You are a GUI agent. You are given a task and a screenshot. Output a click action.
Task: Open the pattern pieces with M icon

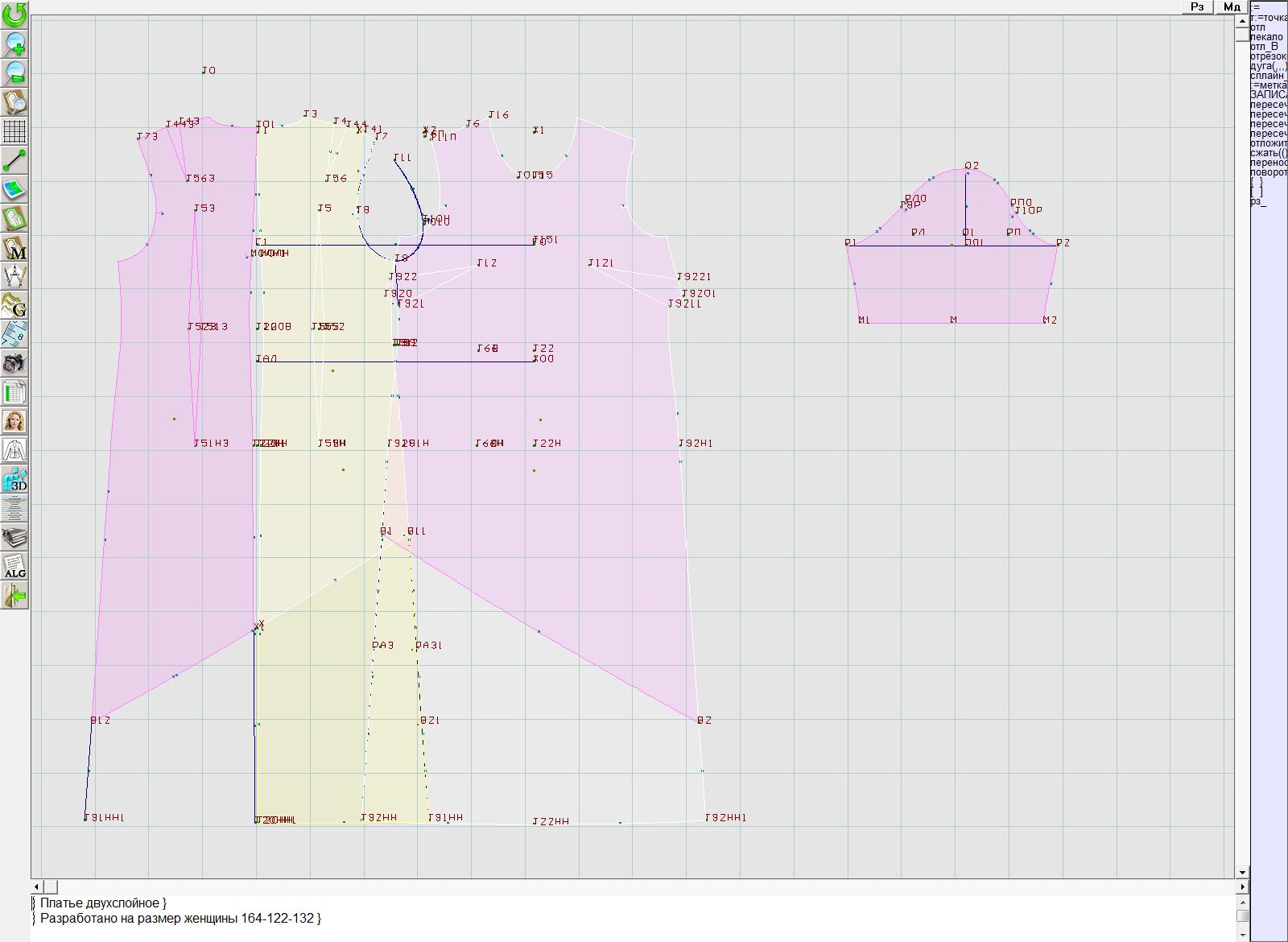coord(14,248)
